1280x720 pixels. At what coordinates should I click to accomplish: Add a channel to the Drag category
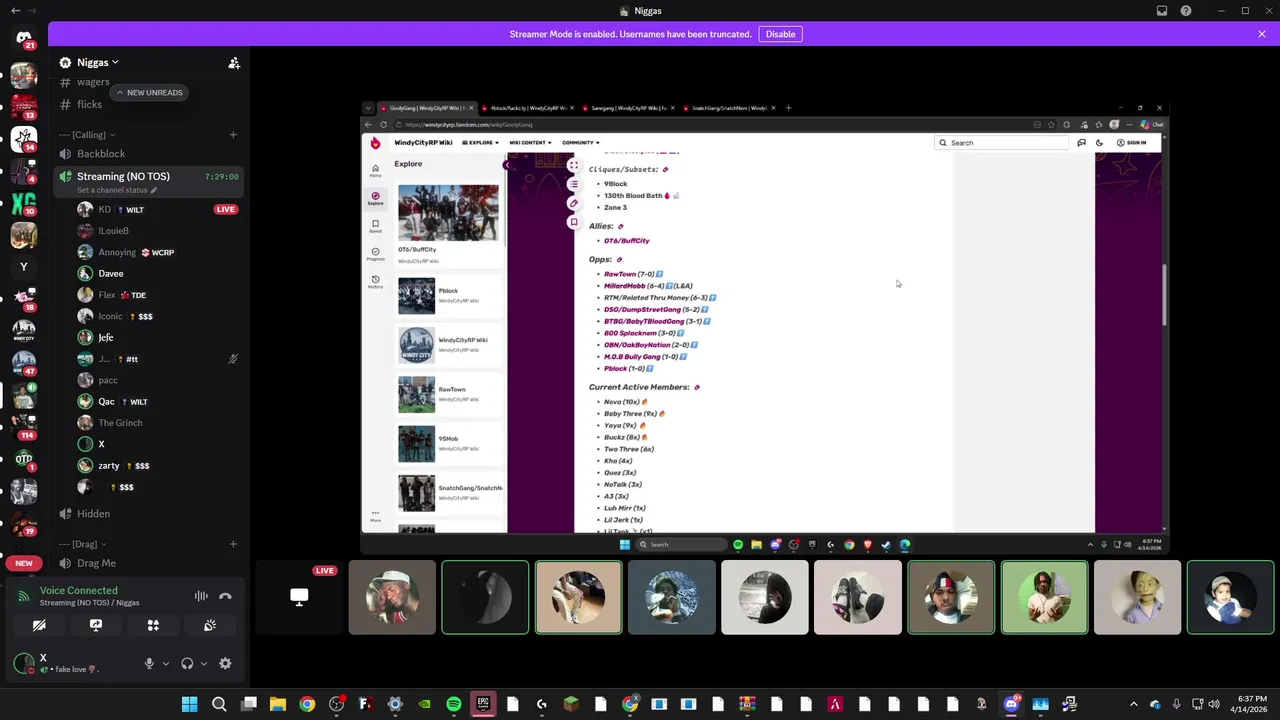click(x=233, y=544)
